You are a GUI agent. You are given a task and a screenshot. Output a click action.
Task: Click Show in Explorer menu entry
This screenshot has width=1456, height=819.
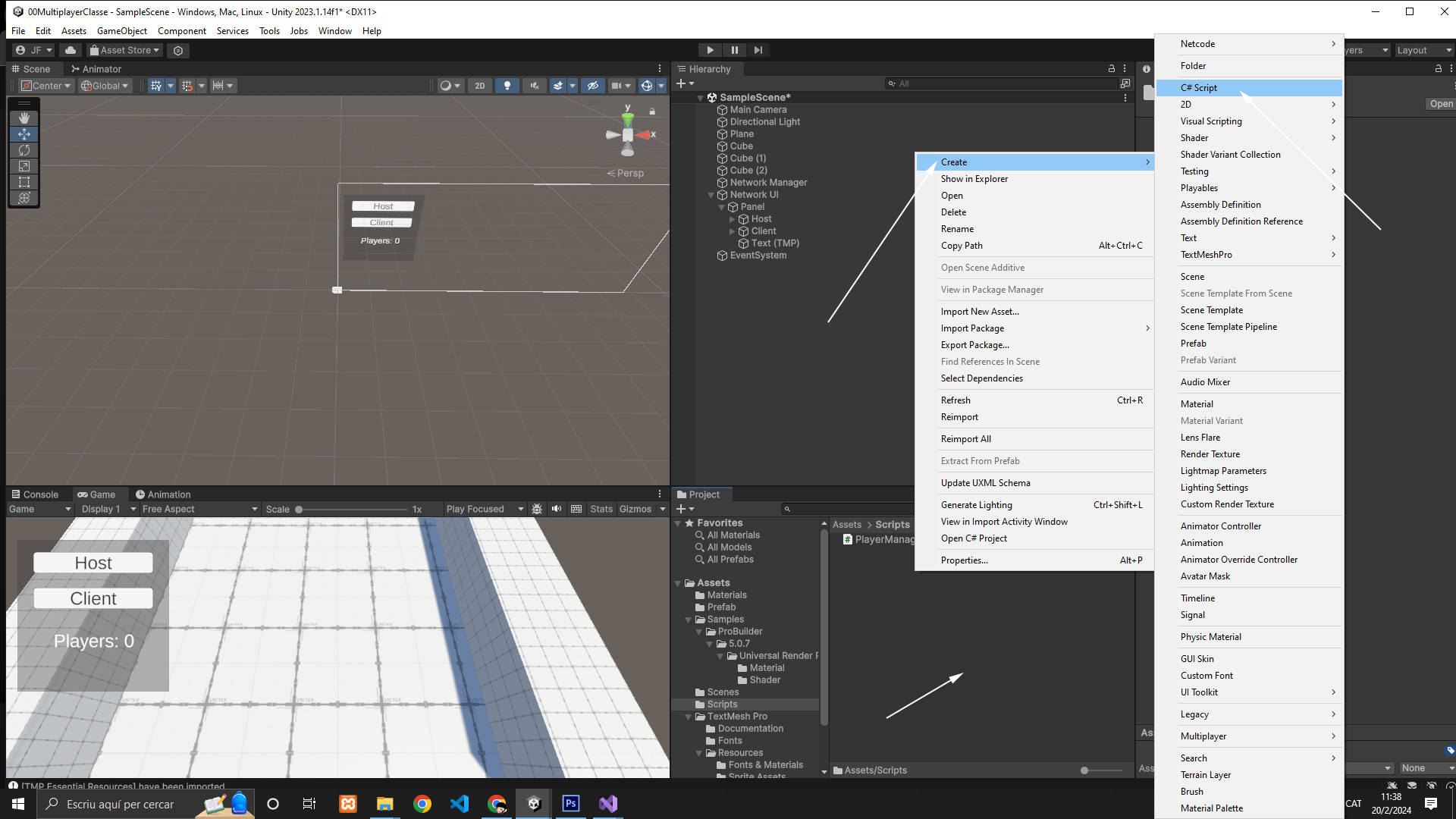click(974, 179)
